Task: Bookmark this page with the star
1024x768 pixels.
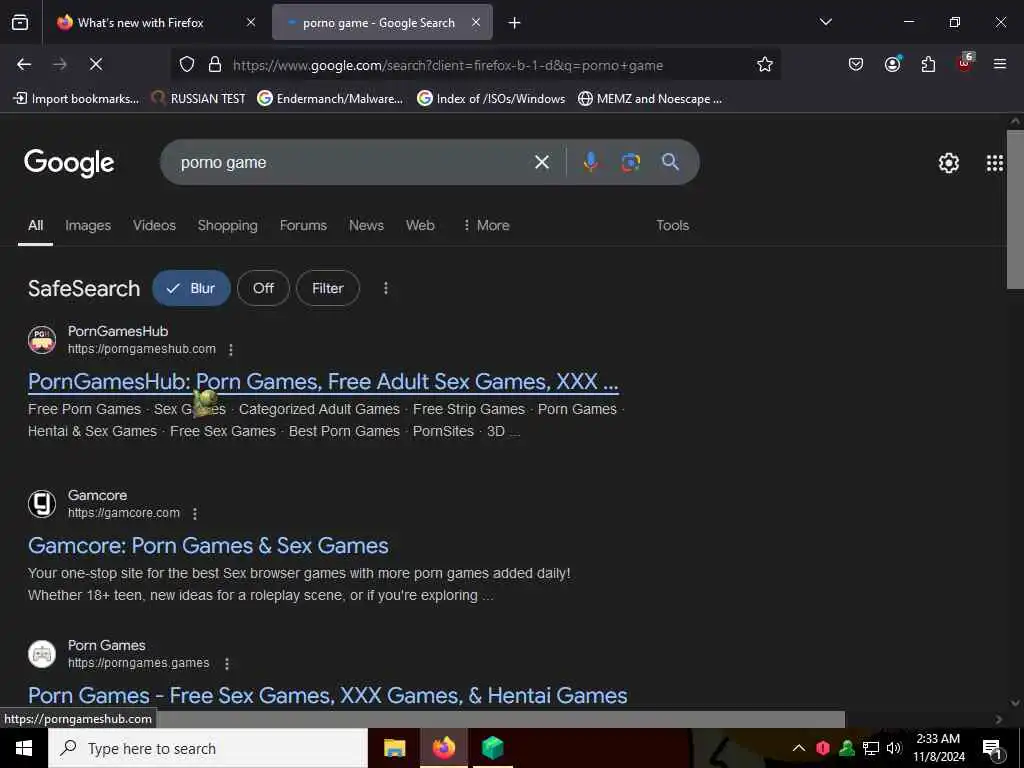Action: [765, 64]
